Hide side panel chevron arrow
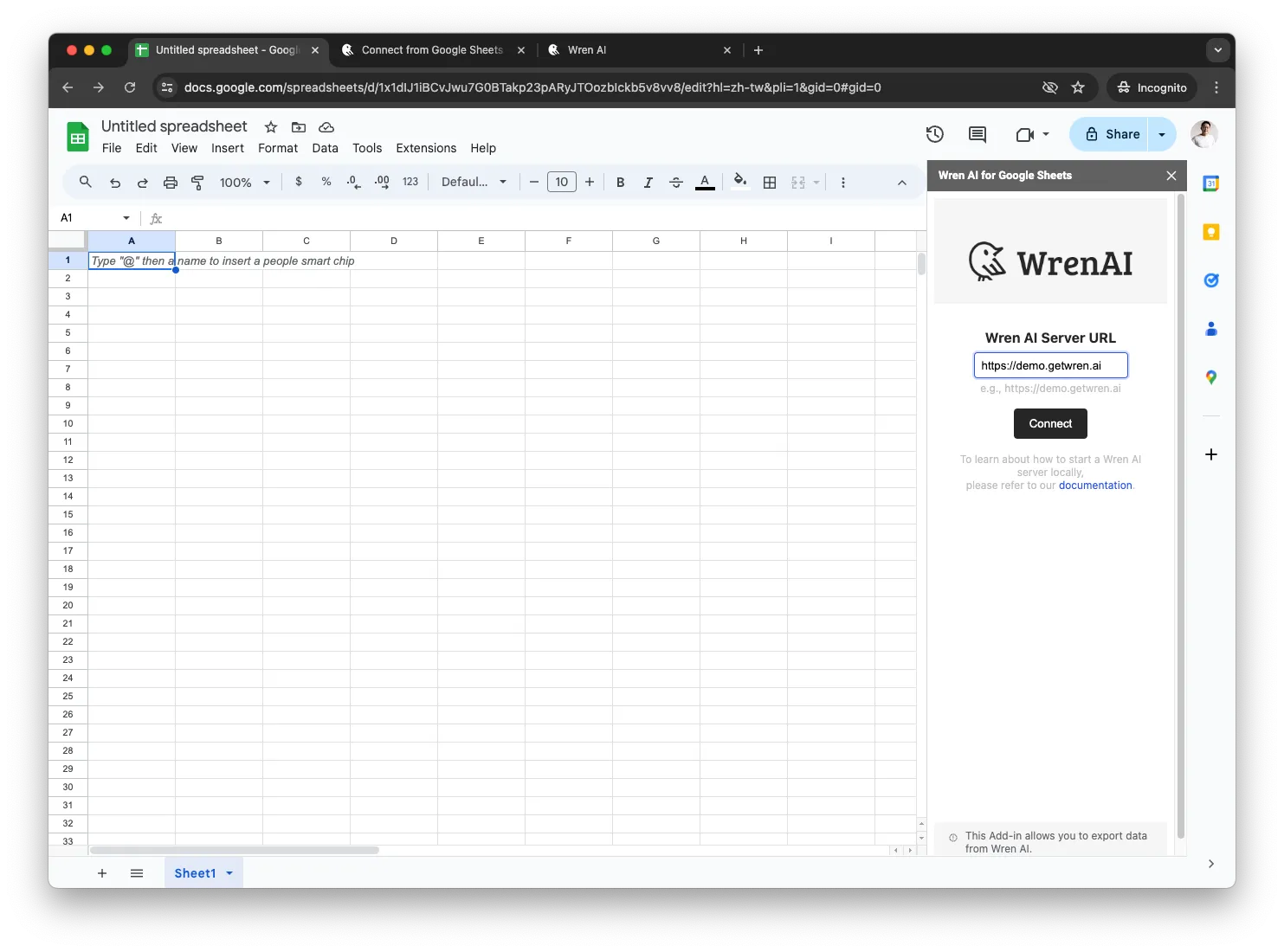The image size is (1284, 952). coord(1211,864)
